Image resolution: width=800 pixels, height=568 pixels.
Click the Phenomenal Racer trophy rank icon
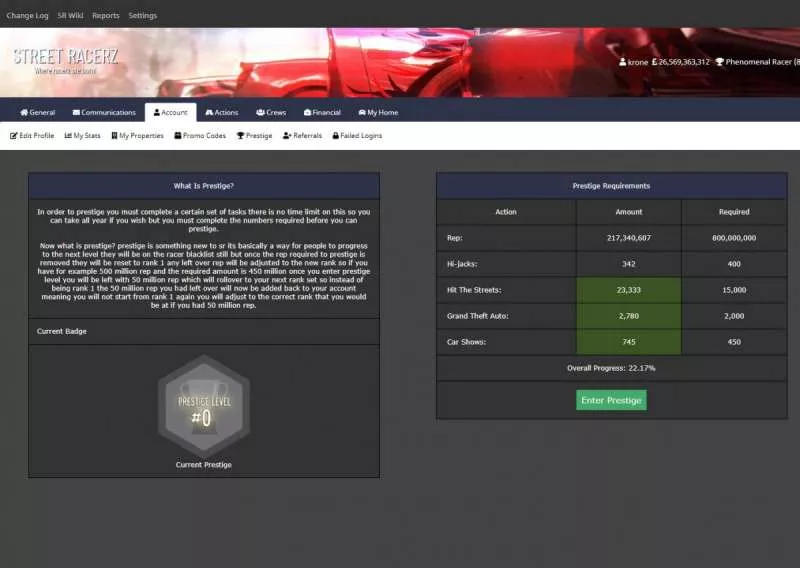(x=719, y=62)
